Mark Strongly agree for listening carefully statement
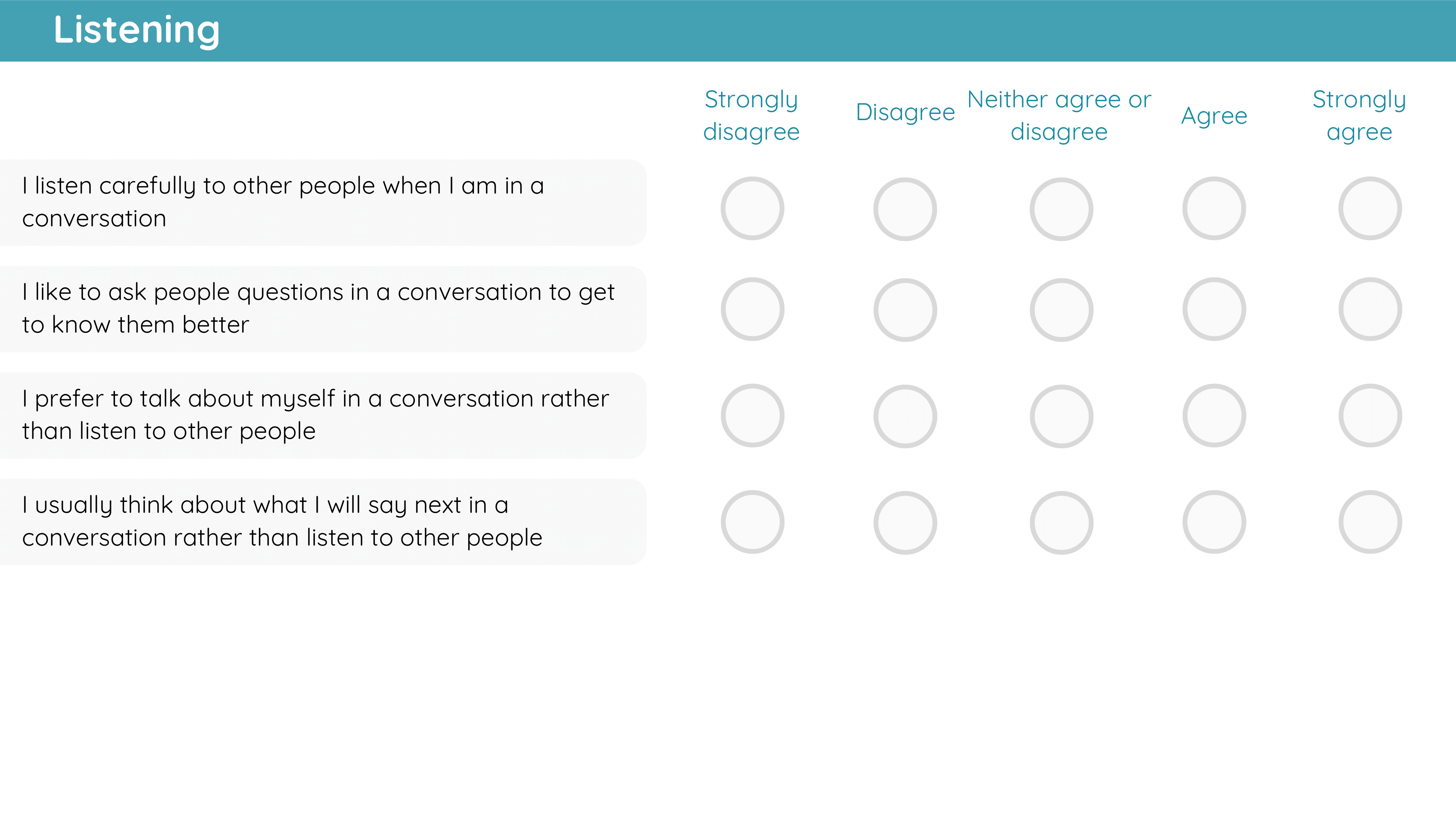 pyautogui.click(x=1370, y=209)
